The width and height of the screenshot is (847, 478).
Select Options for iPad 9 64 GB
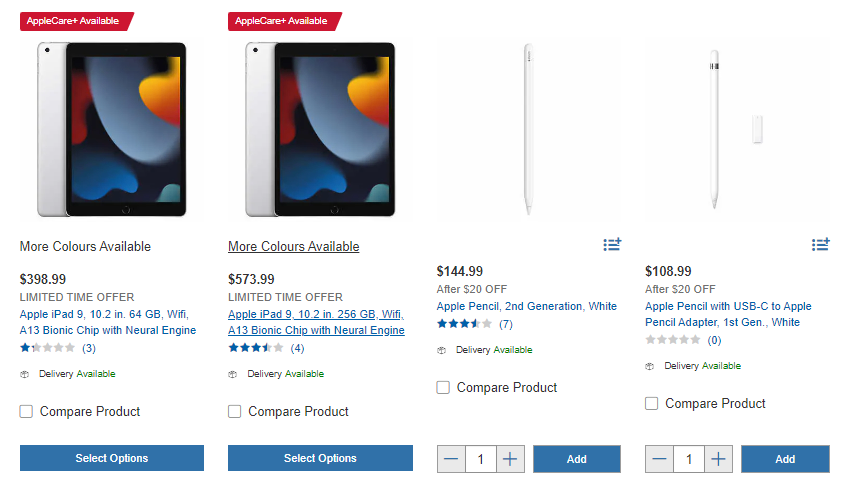(112, 458)
